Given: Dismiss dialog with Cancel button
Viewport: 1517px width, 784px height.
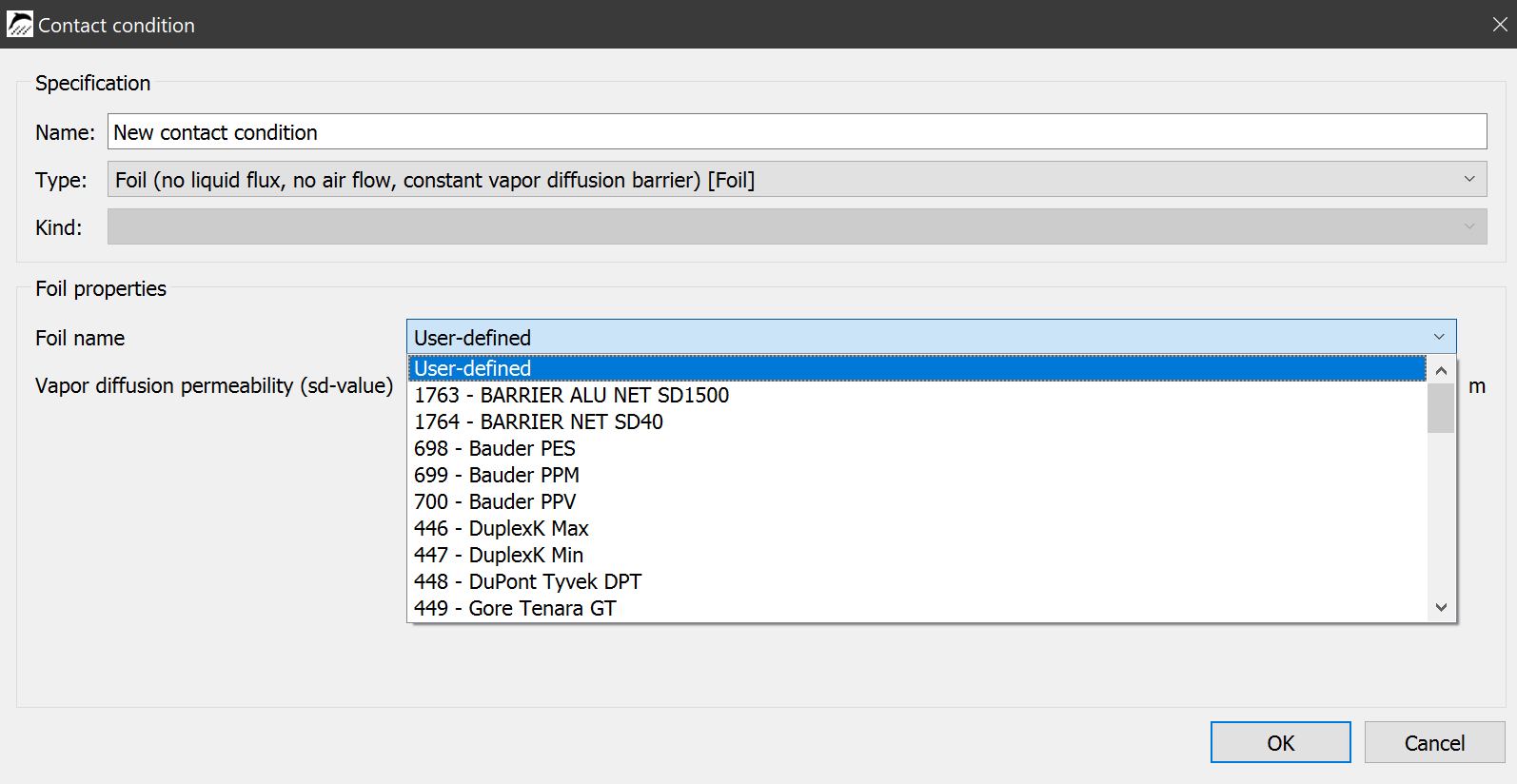Looking at the screenshot, I should coord(1434,742).
